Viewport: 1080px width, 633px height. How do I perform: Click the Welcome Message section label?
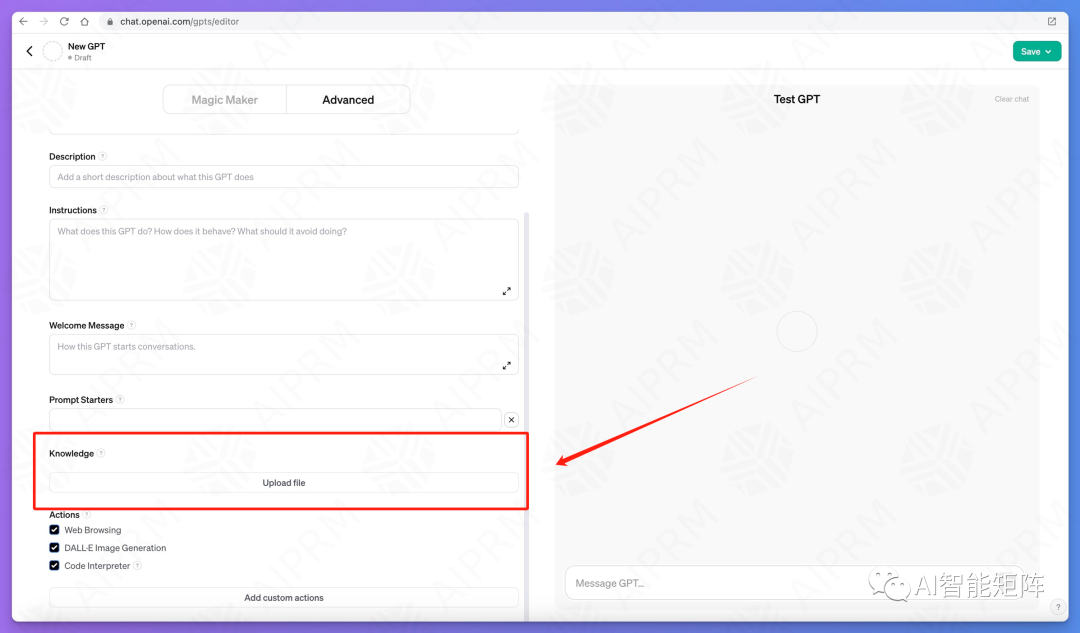[x=87, y=325]
